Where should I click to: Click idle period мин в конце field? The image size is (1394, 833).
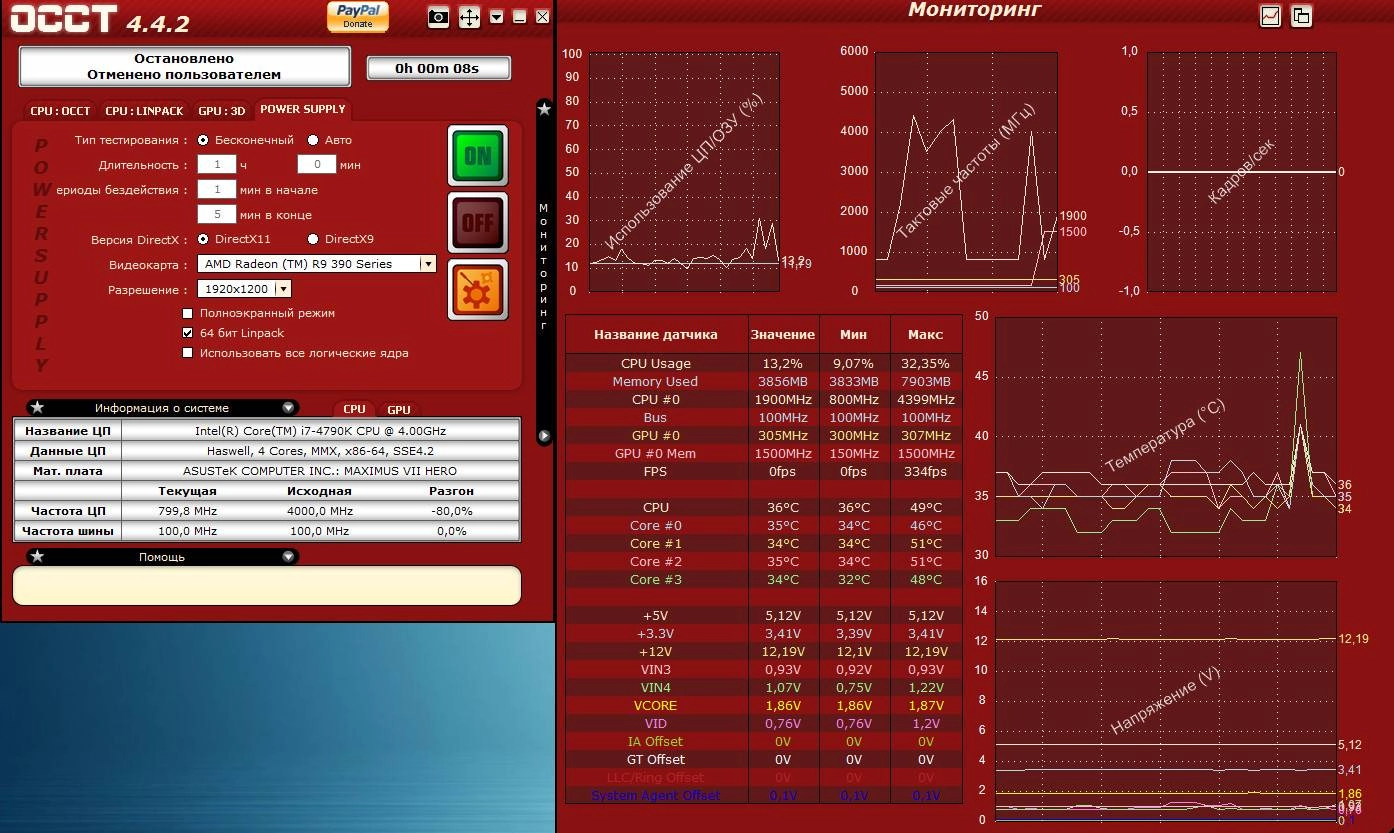[217, 215]
